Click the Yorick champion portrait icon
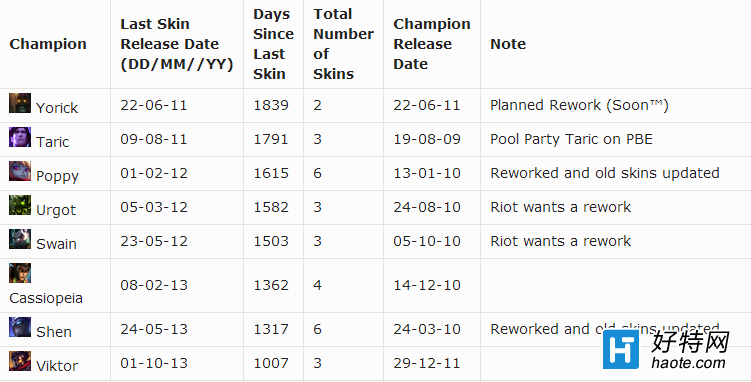This screenshot has height=382, width=751. [20, 103]
